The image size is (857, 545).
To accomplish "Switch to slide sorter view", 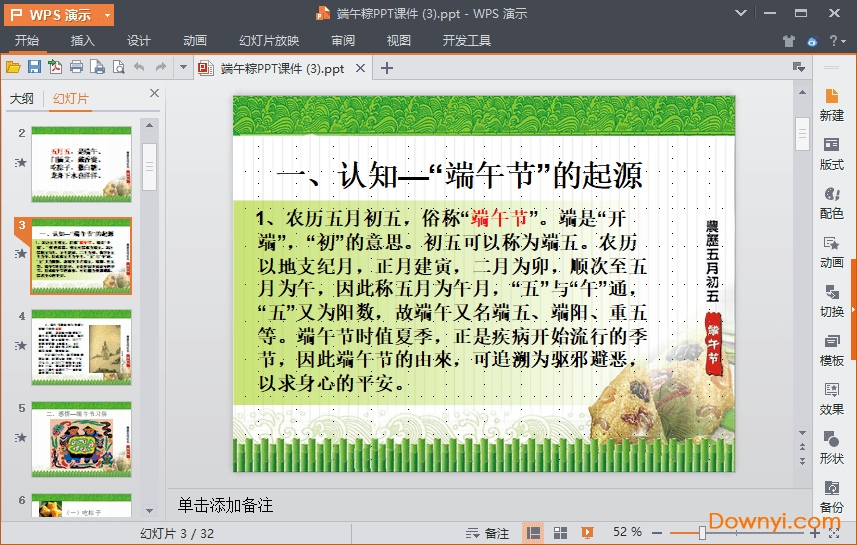I will [561, 533].
